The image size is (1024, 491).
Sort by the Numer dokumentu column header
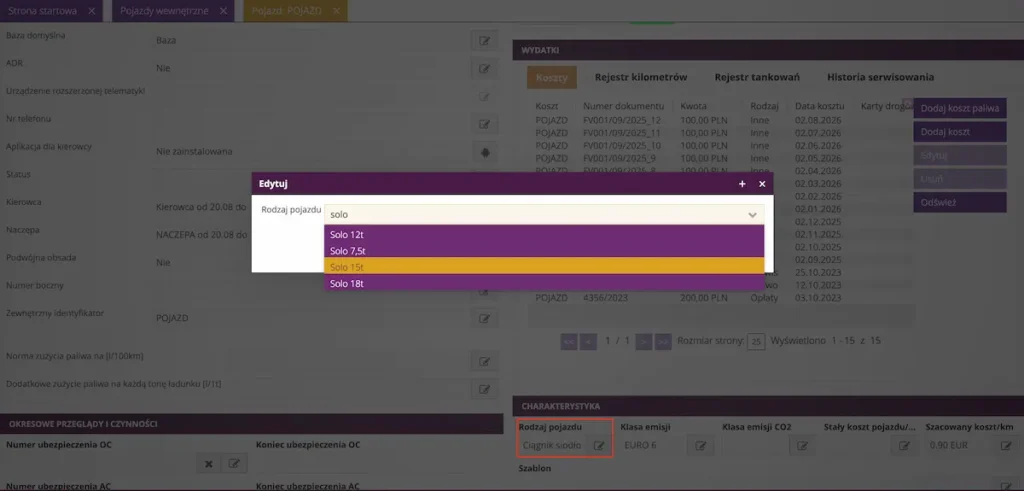point(624,106)
